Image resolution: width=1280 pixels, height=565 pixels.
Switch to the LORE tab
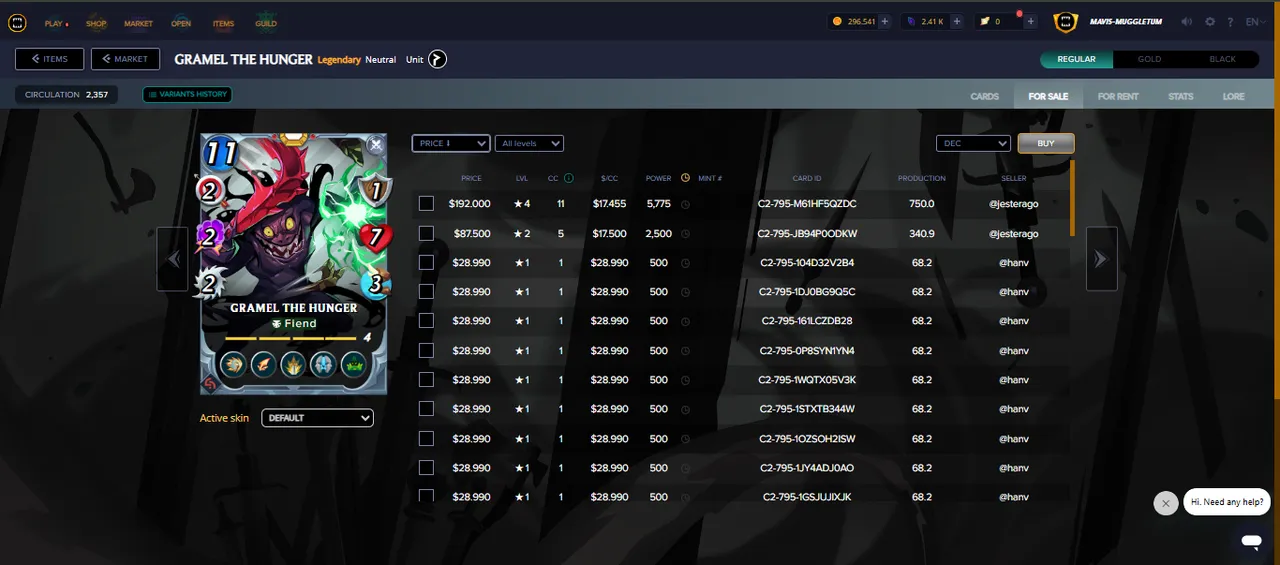point(1234,96)
